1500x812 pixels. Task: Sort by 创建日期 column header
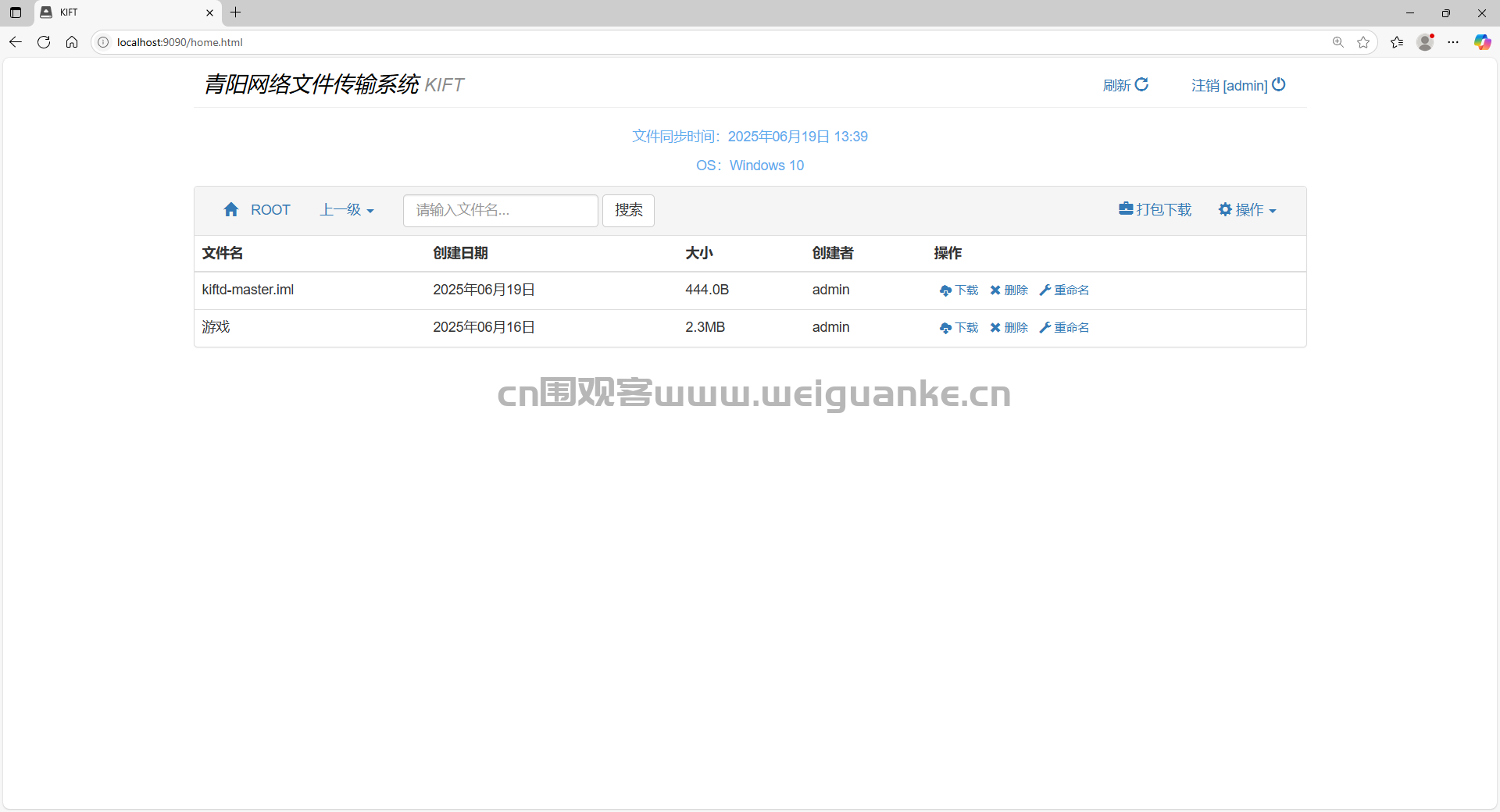pos(460,253)
